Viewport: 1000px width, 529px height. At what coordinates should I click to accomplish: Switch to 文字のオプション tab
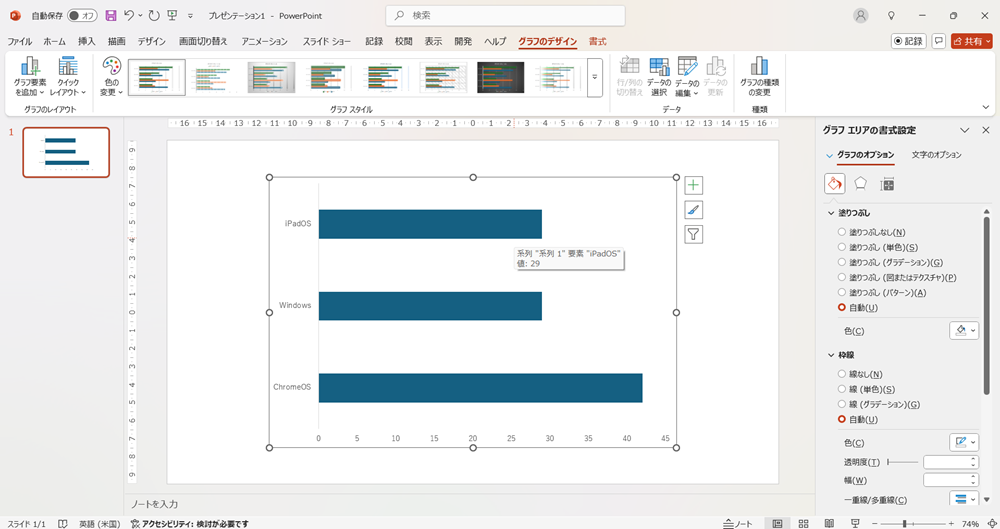936,155
